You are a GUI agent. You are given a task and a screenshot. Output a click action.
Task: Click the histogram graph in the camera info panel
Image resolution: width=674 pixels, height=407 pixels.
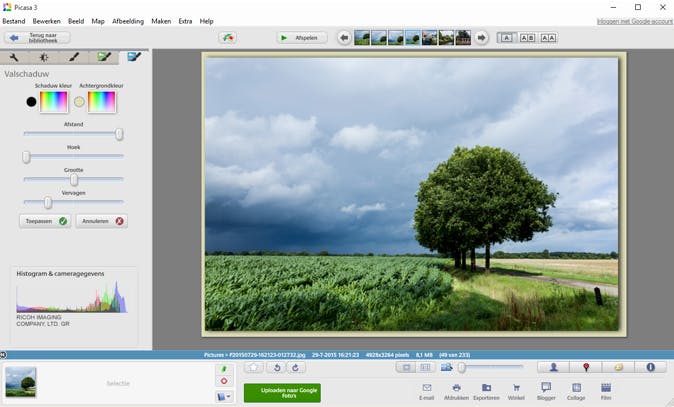tap(71, 297)
